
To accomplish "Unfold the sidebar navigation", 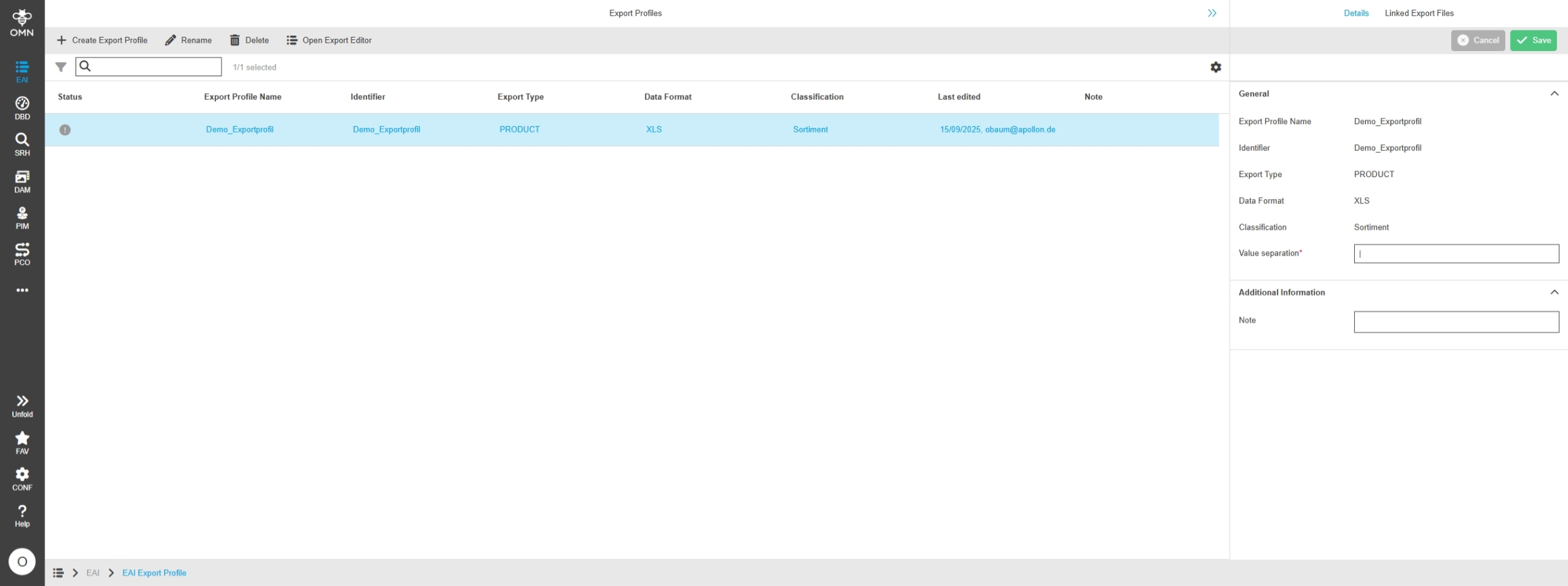I will [x=22, y=406].
